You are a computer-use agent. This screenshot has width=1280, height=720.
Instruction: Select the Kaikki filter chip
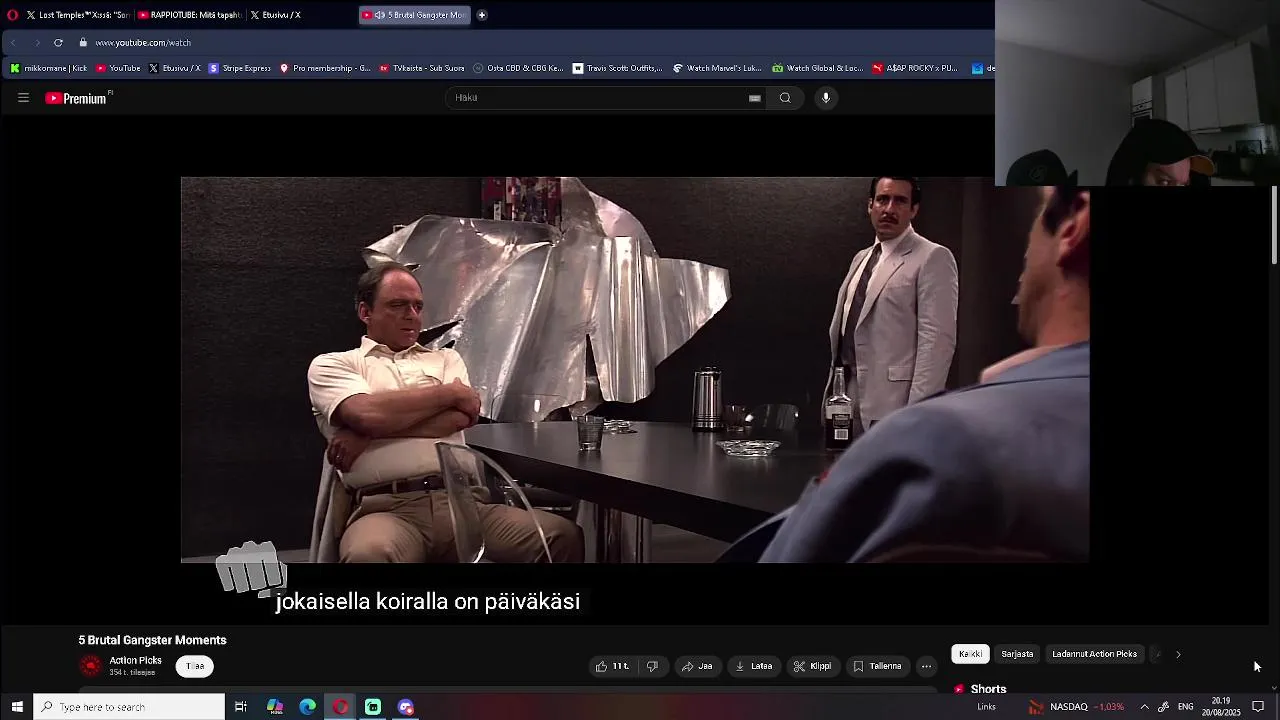click(x=970, y=654)
